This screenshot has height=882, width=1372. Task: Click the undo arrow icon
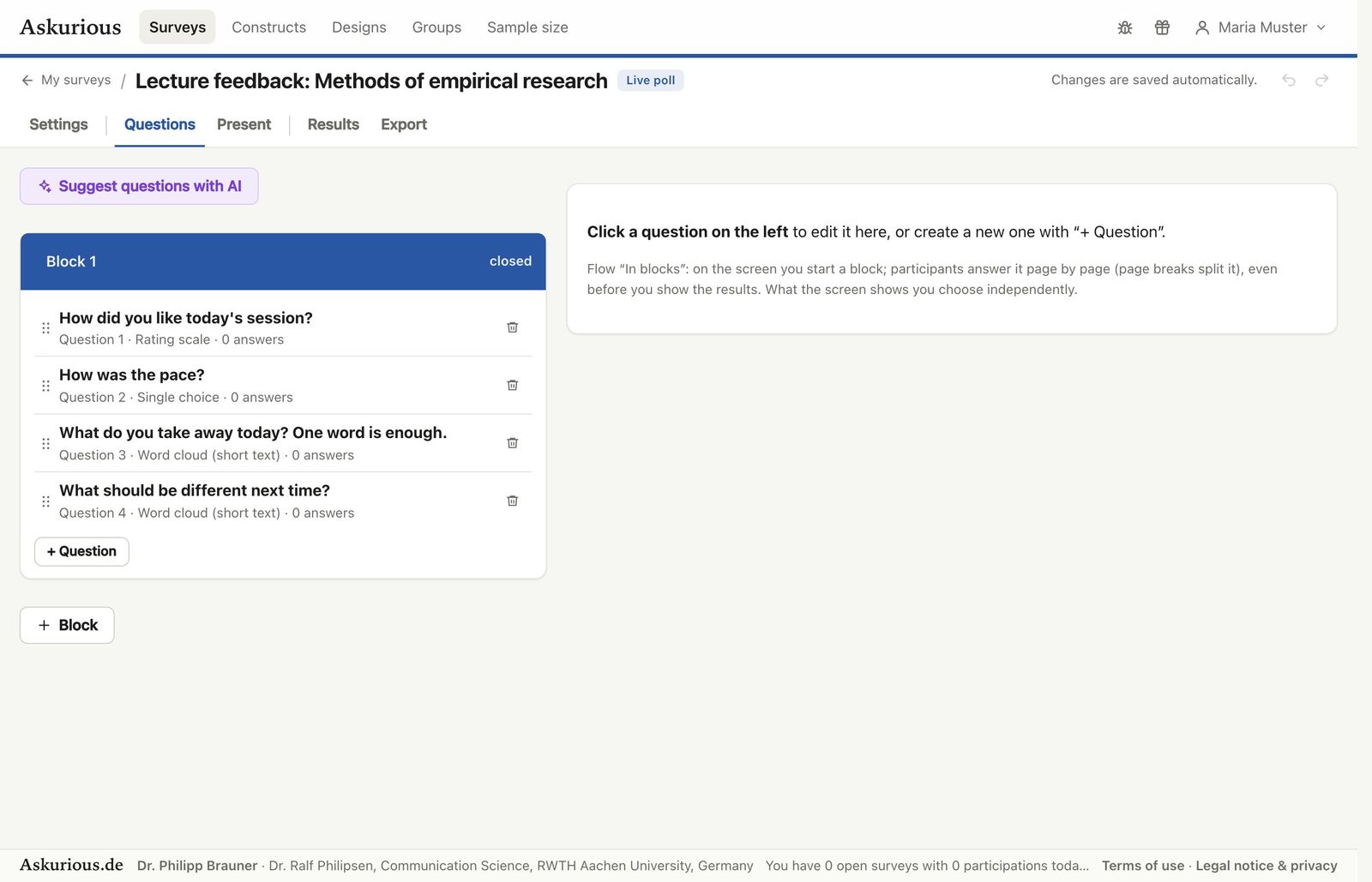[x=1289, y=80]
